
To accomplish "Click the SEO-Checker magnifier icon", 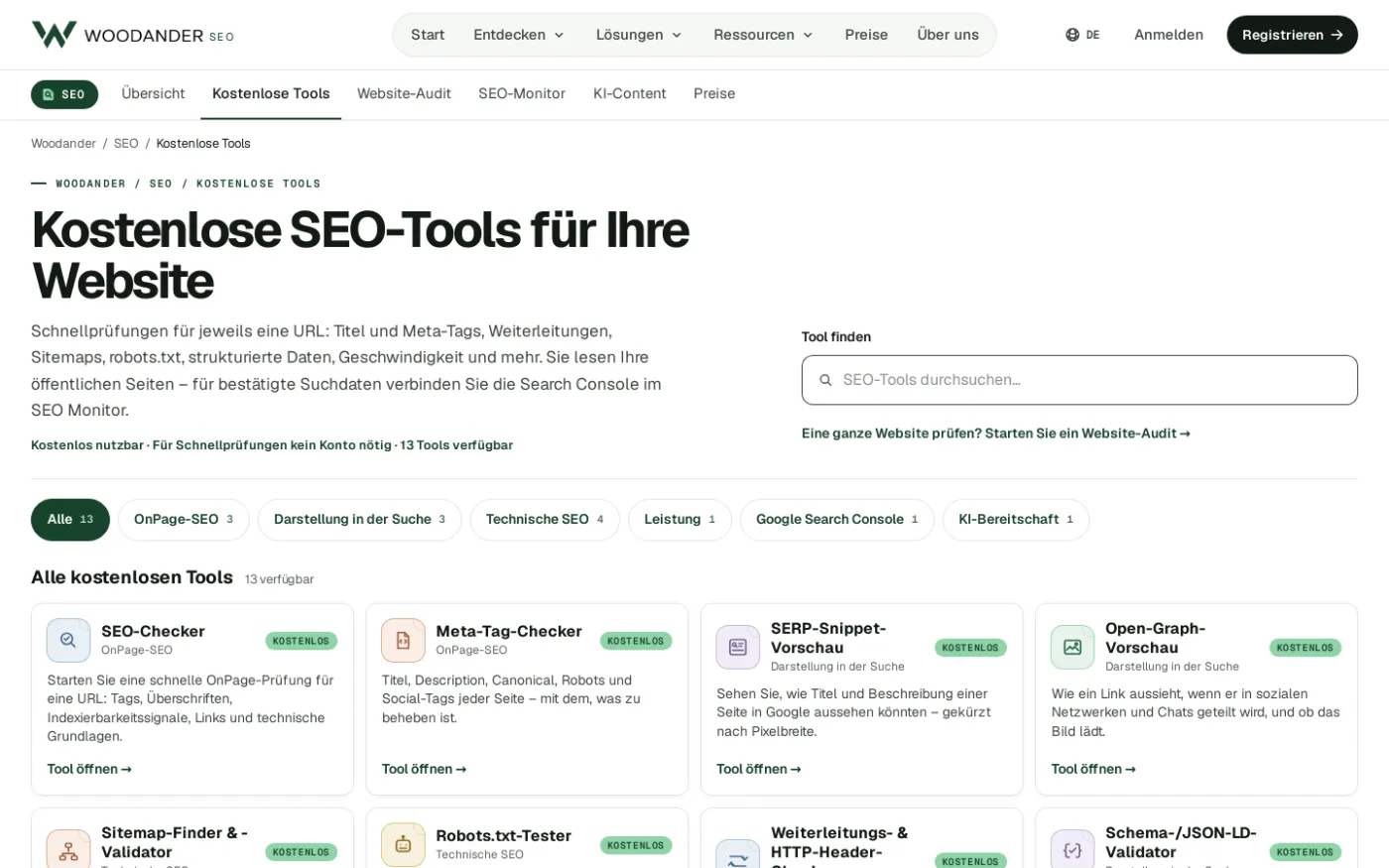I will pyautogui.click(x=68, y=641).
